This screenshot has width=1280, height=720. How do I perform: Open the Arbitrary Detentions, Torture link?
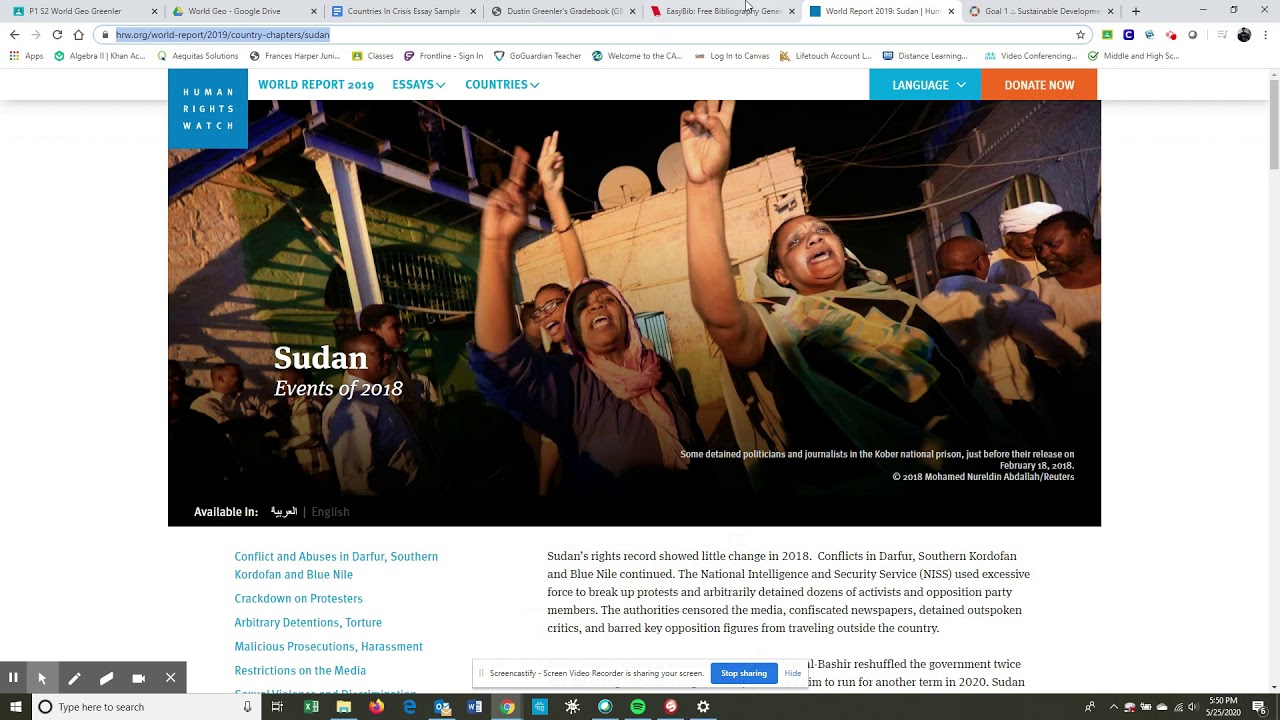click(x=308, y=622)
